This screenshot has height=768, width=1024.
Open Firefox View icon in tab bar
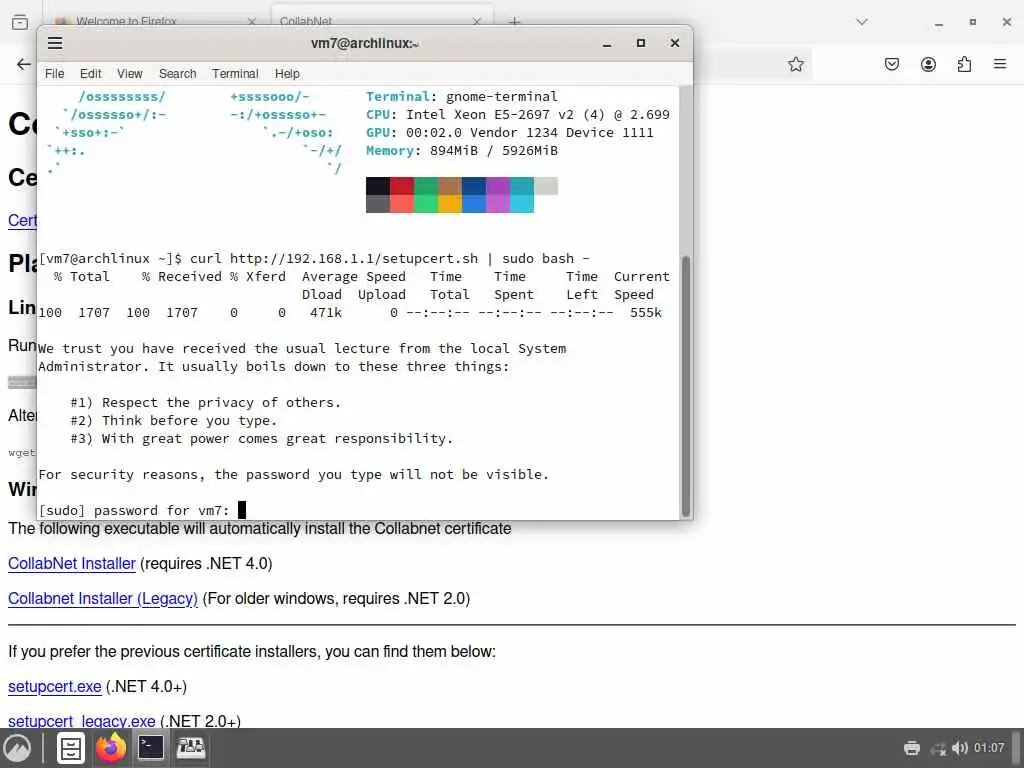tap(20, 22)
